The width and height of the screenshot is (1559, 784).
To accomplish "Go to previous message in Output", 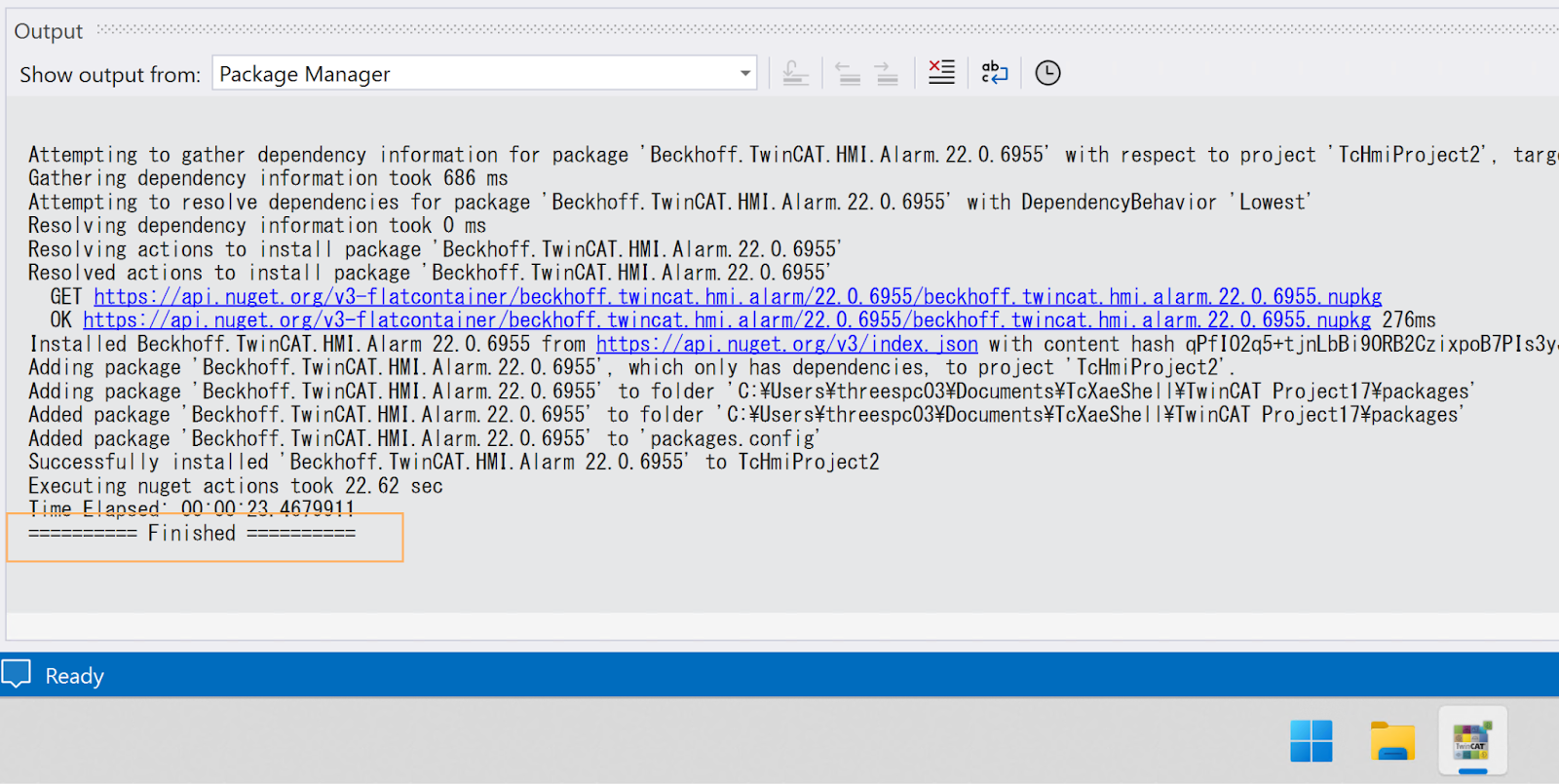I will click(848, 73).
